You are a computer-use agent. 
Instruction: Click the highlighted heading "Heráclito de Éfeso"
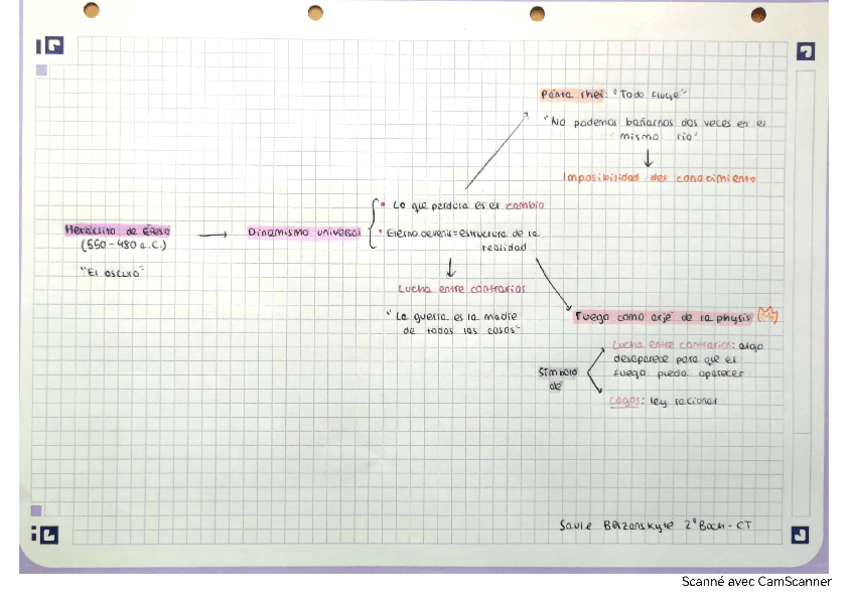point(117,231)
